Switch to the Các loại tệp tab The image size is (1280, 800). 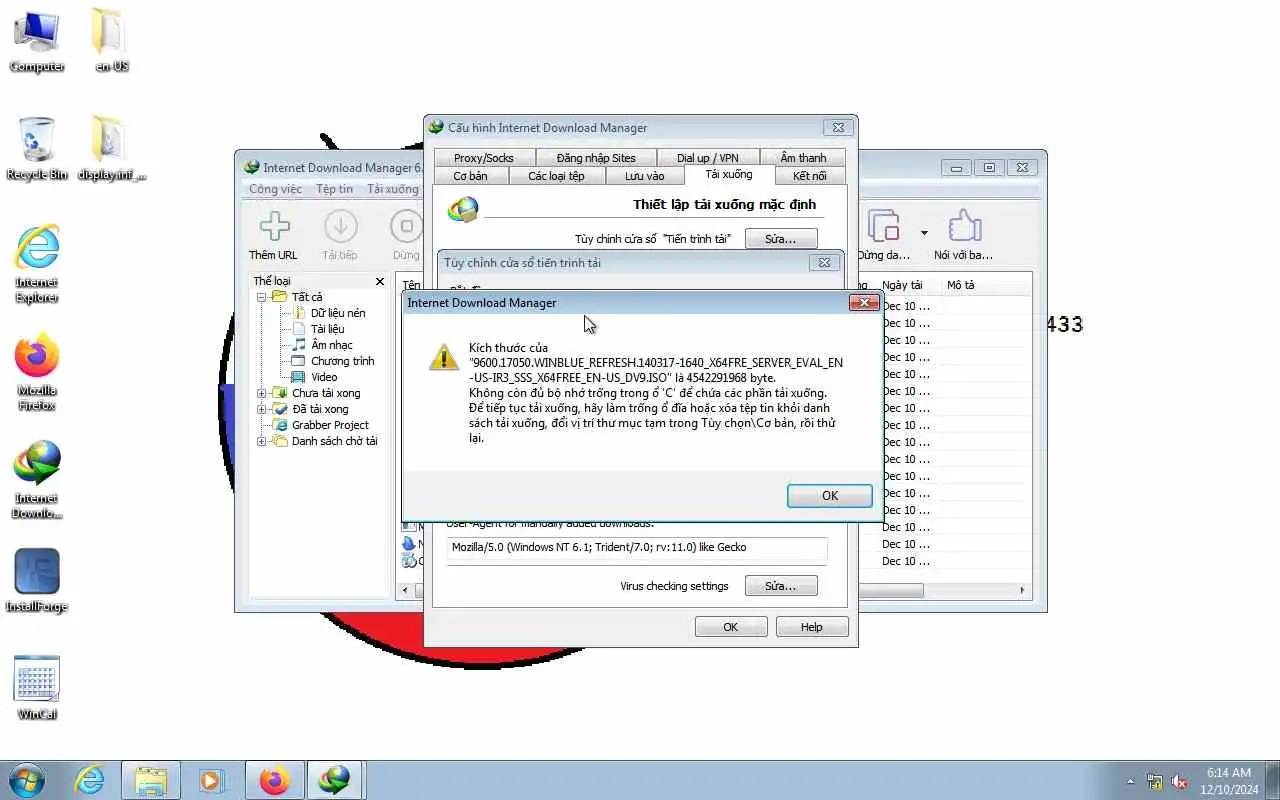(556, 176)
